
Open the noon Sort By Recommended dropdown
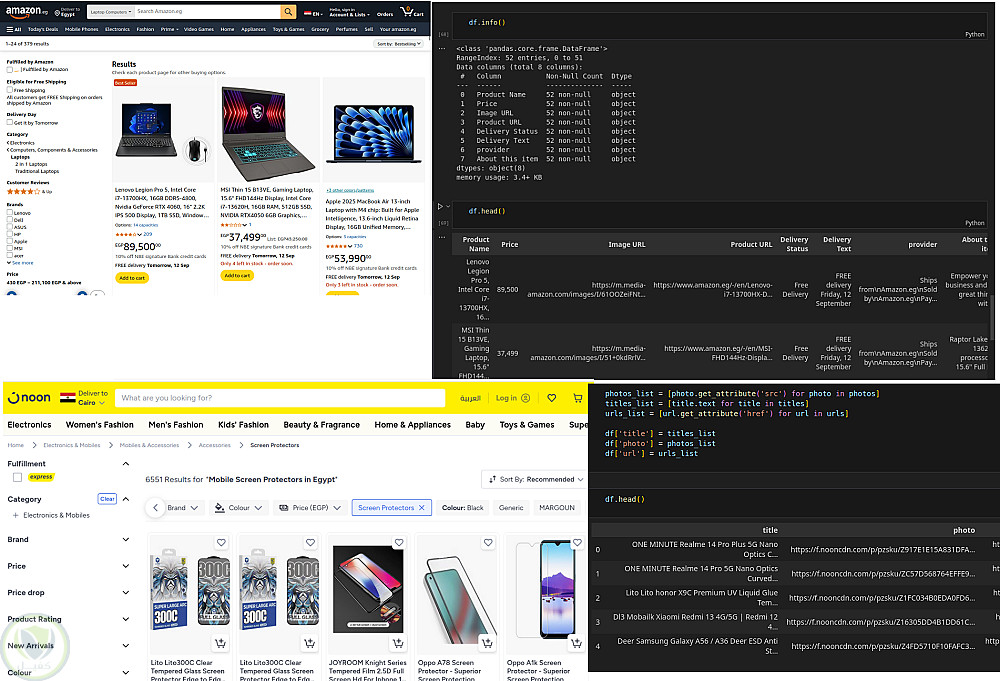coord(536,480)
